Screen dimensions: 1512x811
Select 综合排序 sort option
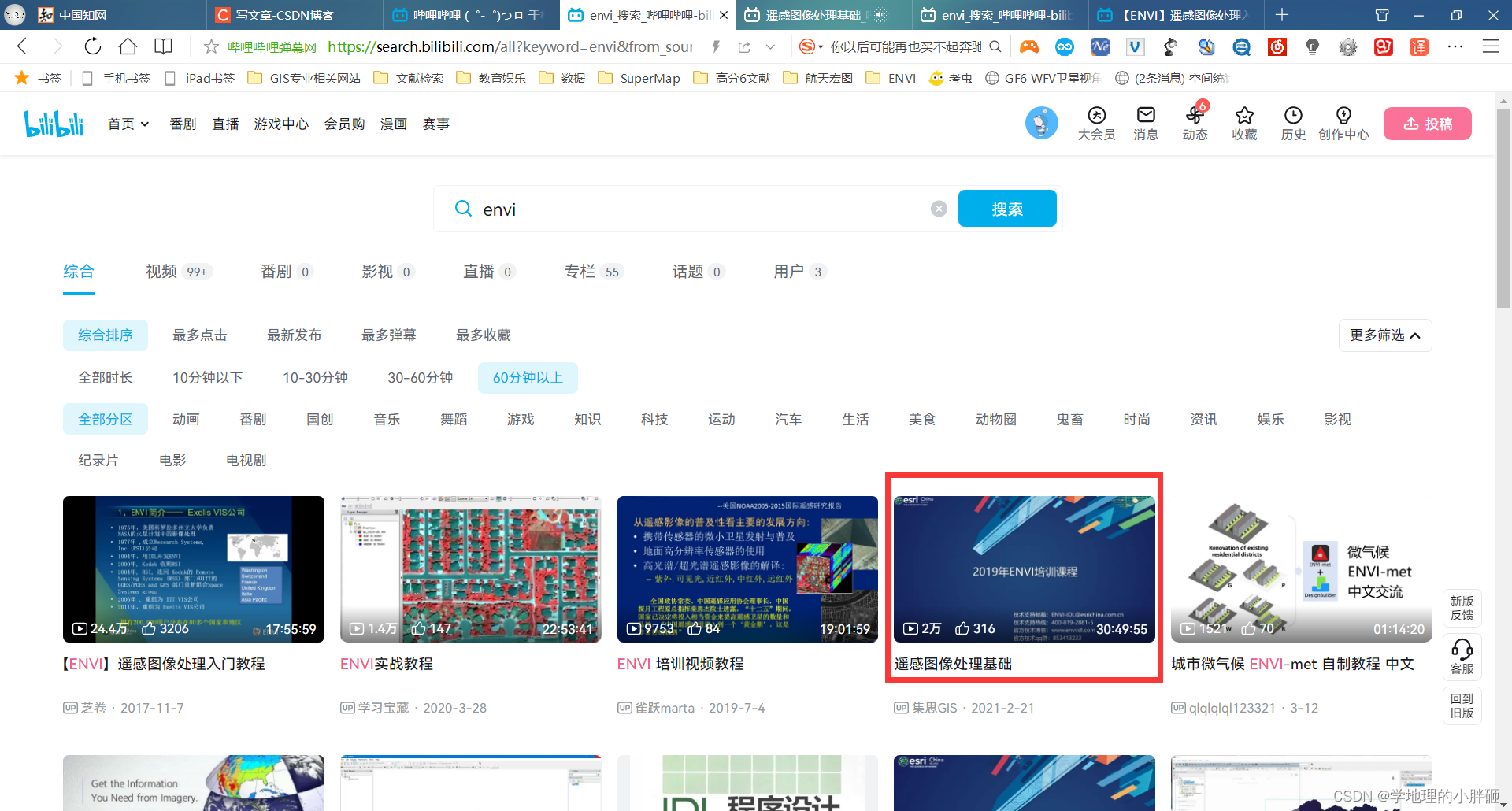coord(106,335)
